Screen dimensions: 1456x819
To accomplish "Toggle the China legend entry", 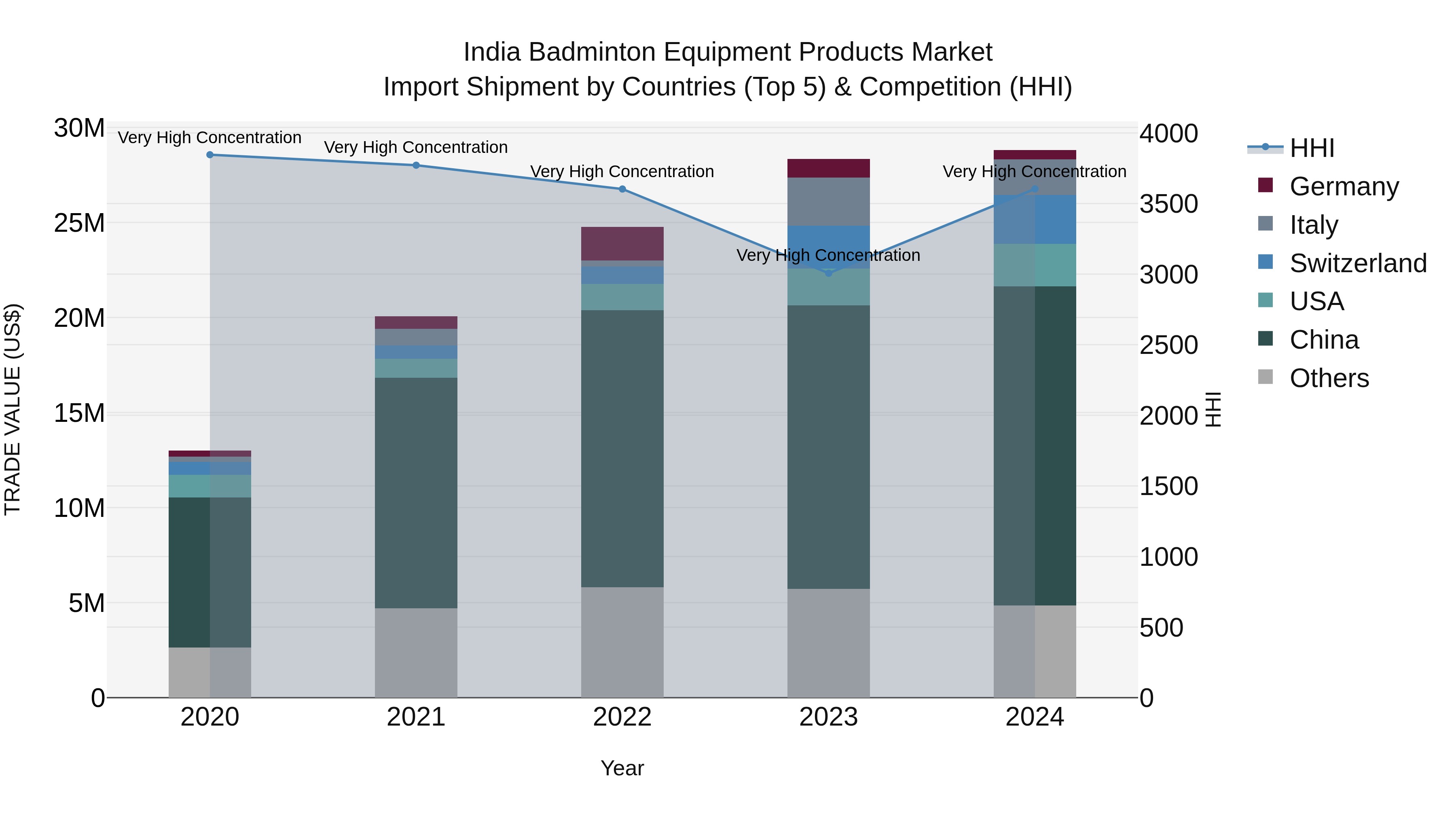I will 1308,340.
